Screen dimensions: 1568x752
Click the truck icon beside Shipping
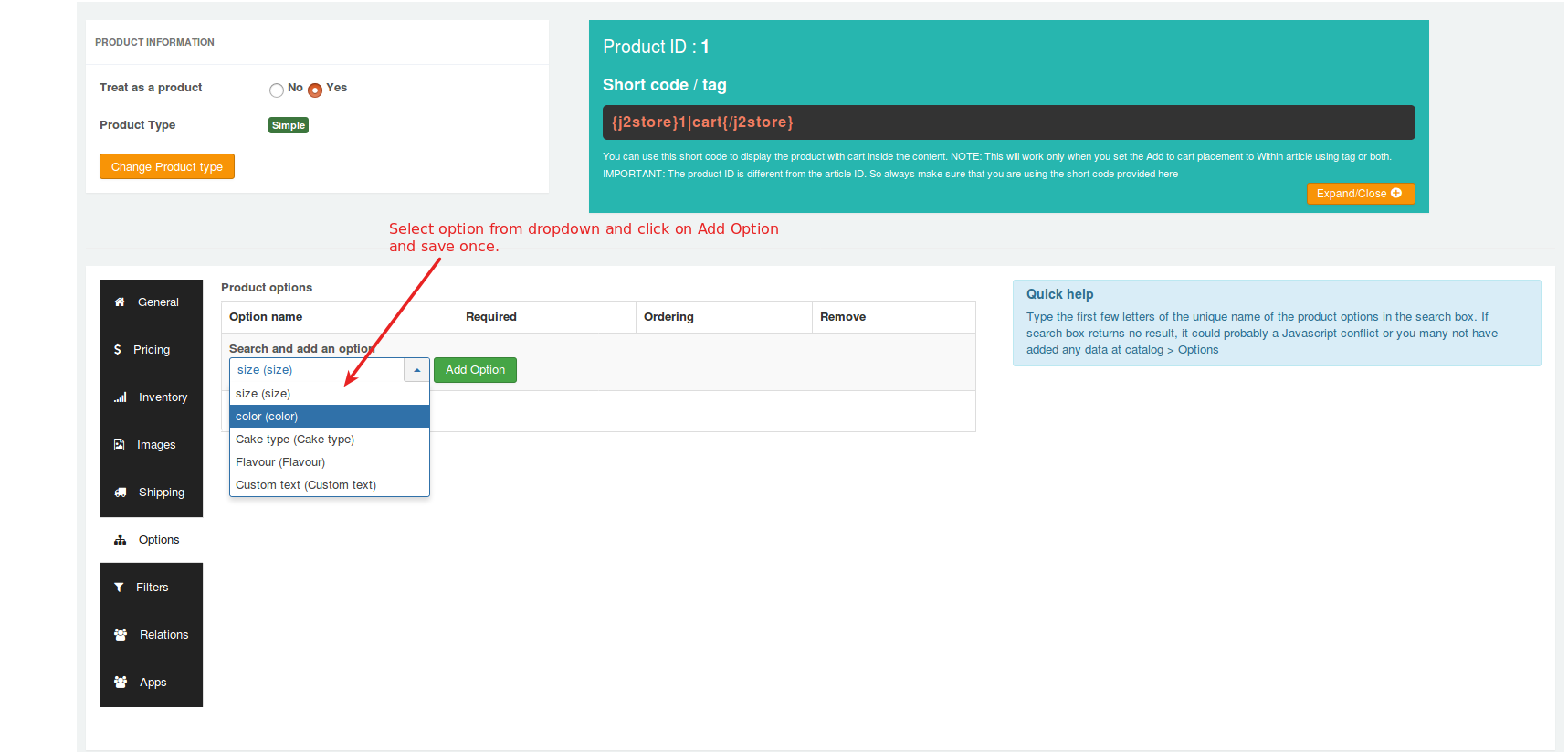pos(120,493)
